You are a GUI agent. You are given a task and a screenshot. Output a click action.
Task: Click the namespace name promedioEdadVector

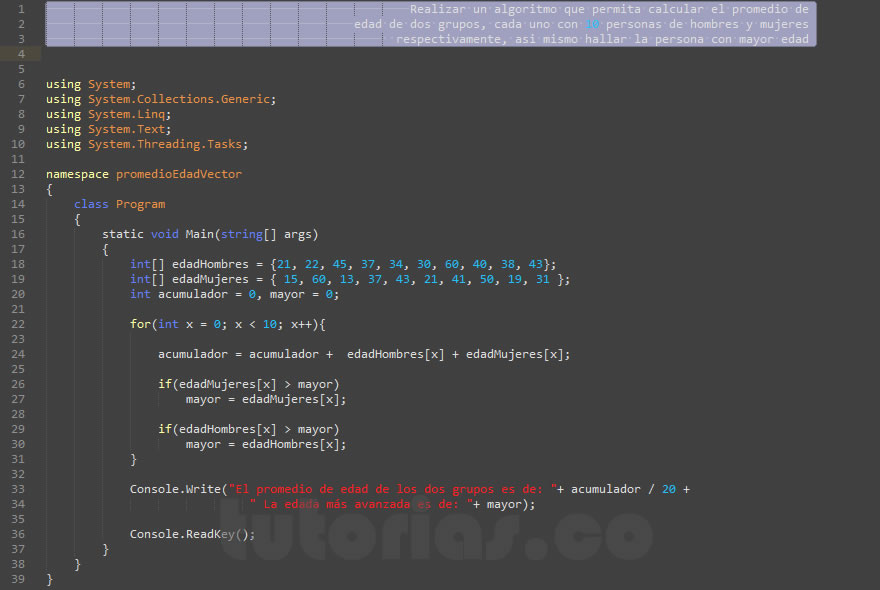[178, 173]
